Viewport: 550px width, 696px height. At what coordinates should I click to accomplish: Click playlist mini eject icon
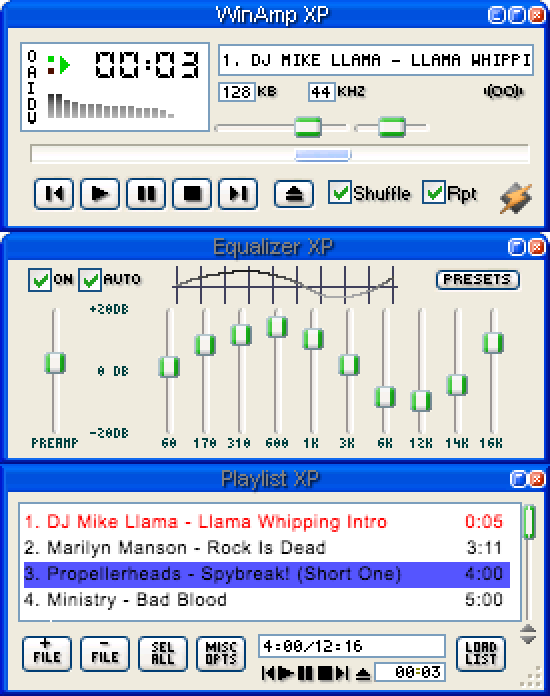pyautogui.click(x=363, y=674)
